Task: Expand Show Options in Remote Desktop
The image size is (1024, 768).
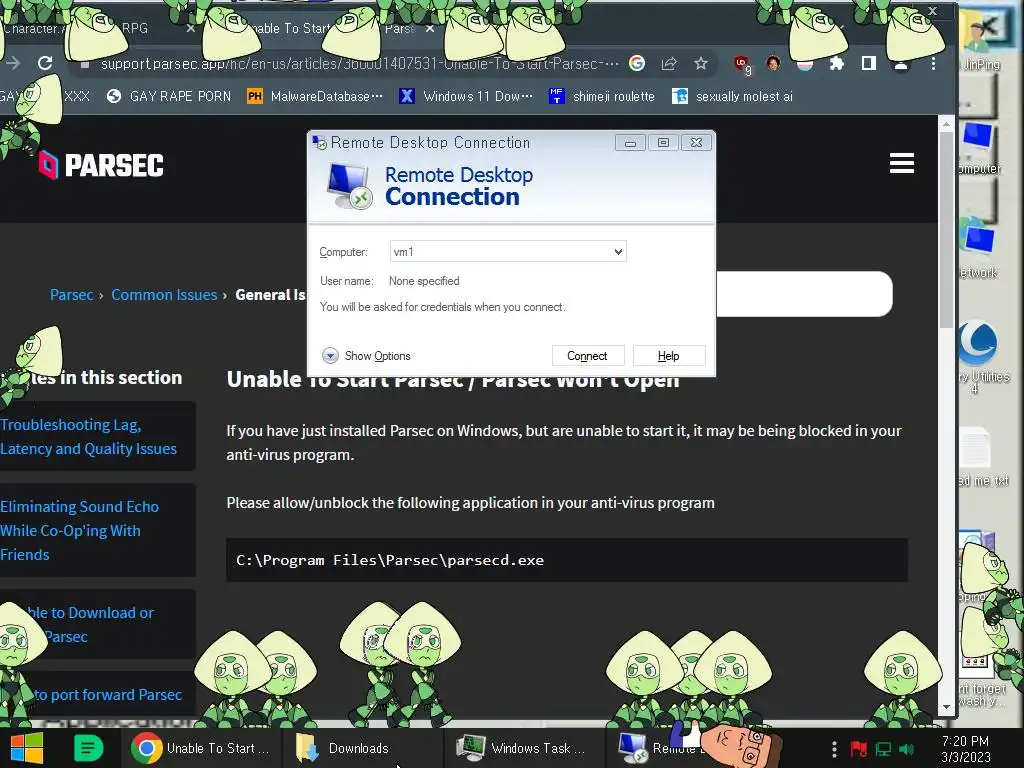Action: 366,356
